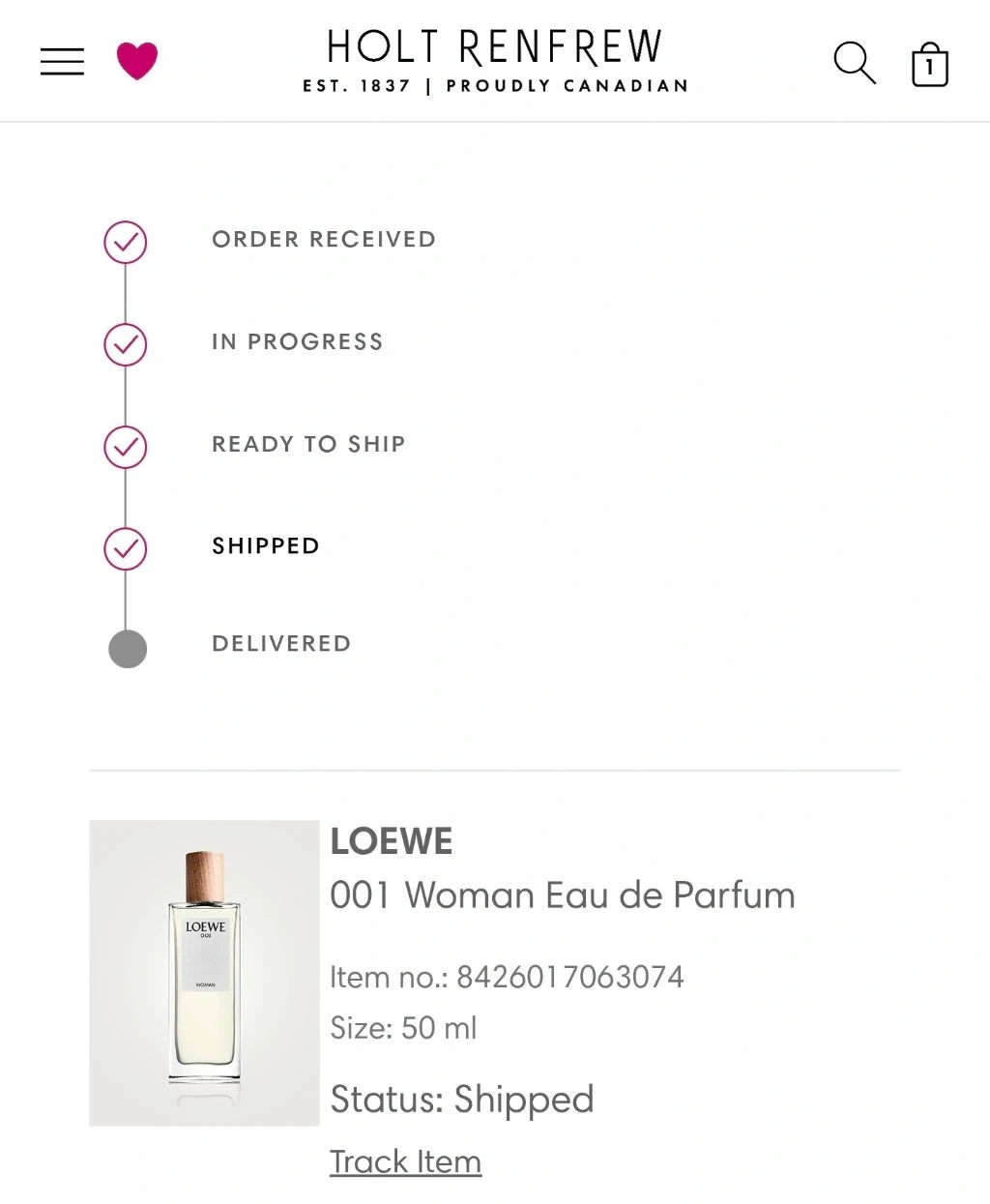Open the Loewe perfume product thumbnail
Viewport: 990px width, 1204px height.
tap(204, 973)
